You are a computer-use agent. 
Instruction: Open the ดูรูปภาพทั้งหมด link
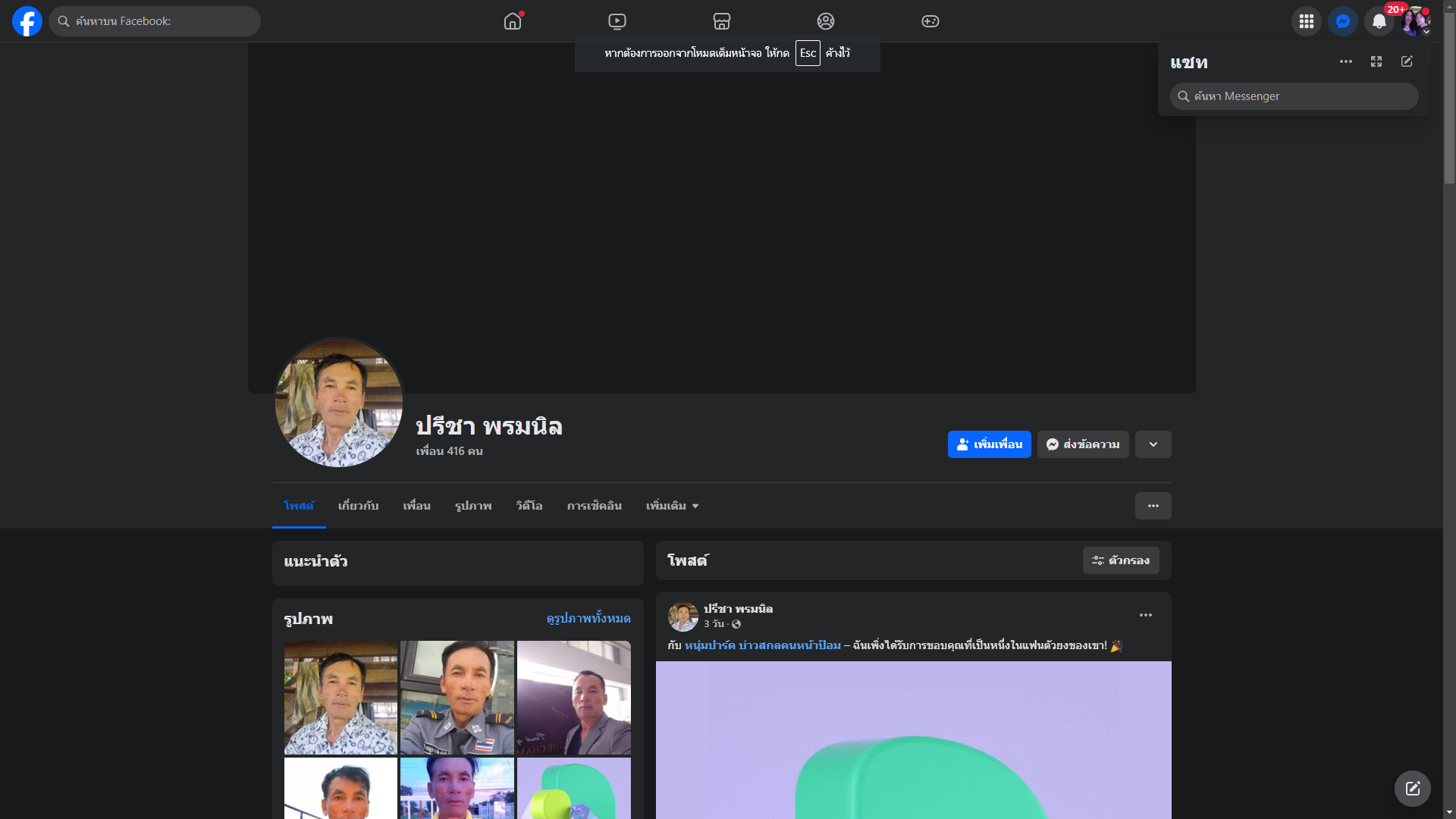coord(588,619)
